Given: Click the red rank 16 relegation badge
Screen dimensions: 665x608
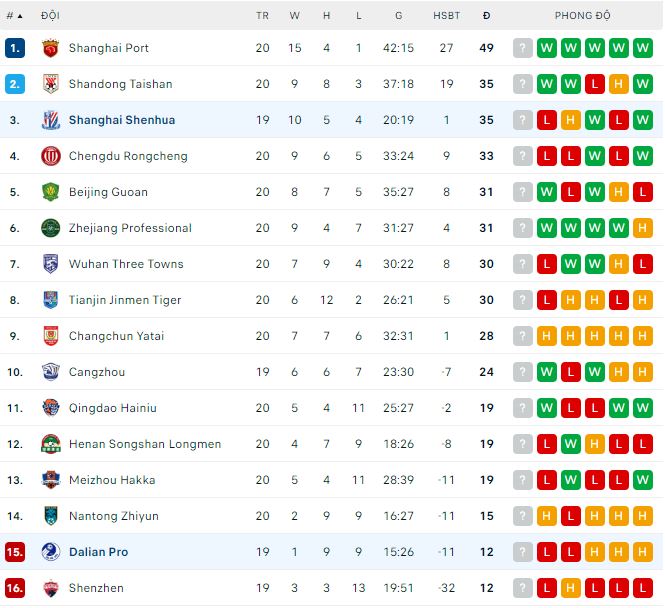Looking at the screenshot, I should click(14, 588).
